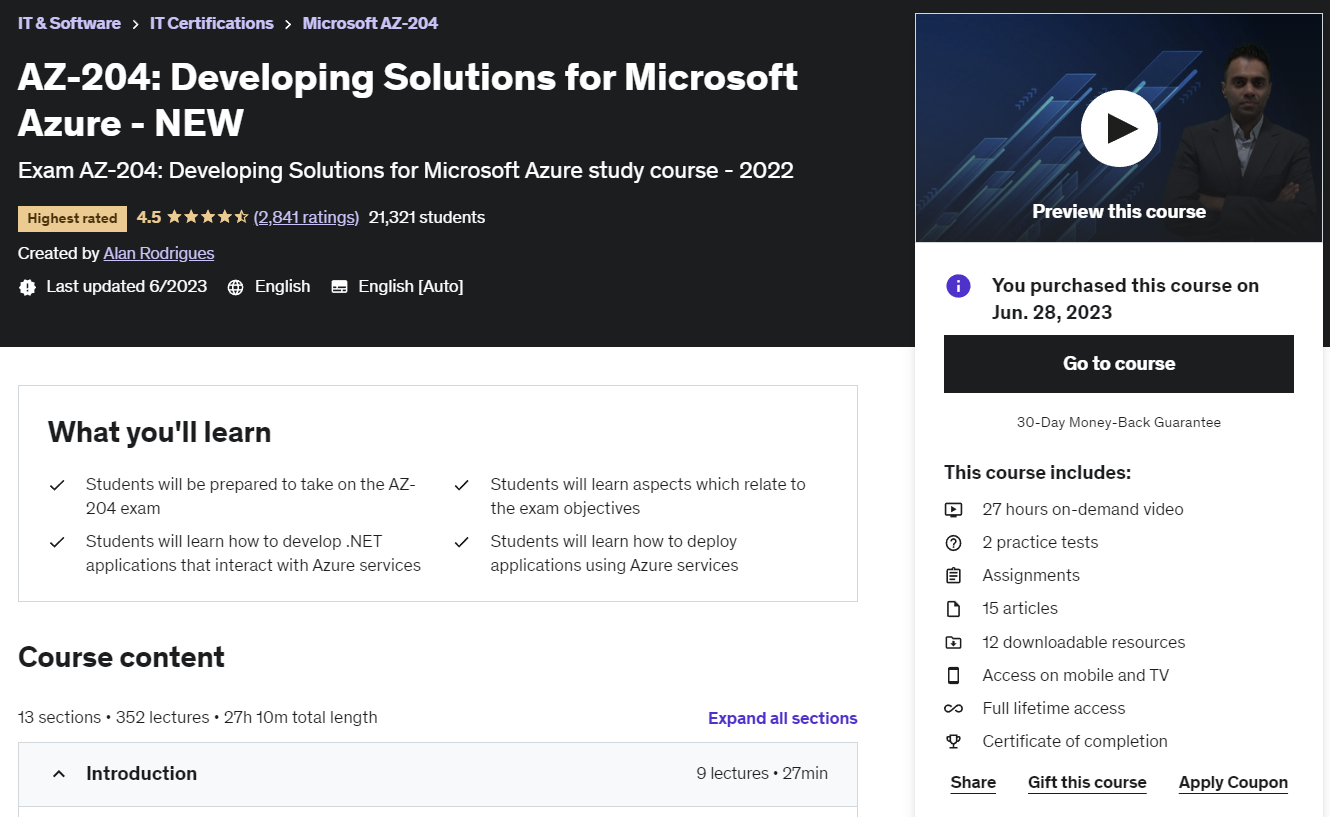Click the This course includes heading
This screenshot has width=1330, height=817.
coord(1037,472)
